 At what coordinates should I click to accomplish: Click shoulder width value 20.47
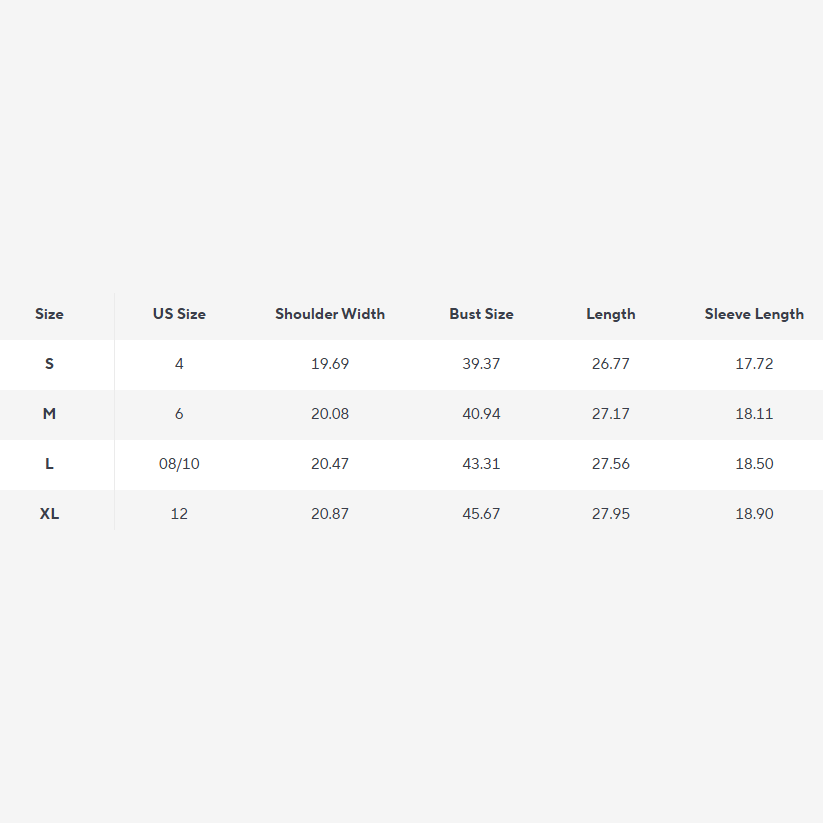coord(330,464)
